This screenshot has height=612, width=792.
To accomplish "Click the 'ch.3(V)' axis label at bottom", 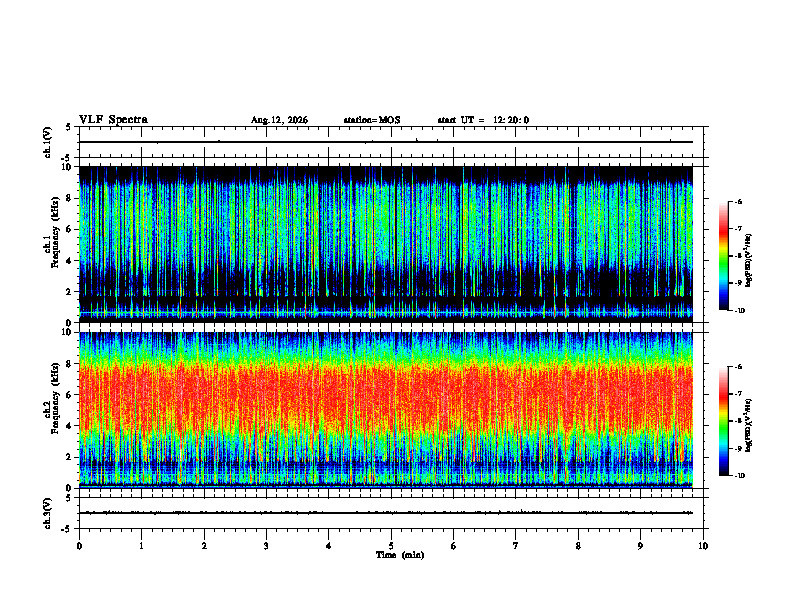I will point(48,514).
